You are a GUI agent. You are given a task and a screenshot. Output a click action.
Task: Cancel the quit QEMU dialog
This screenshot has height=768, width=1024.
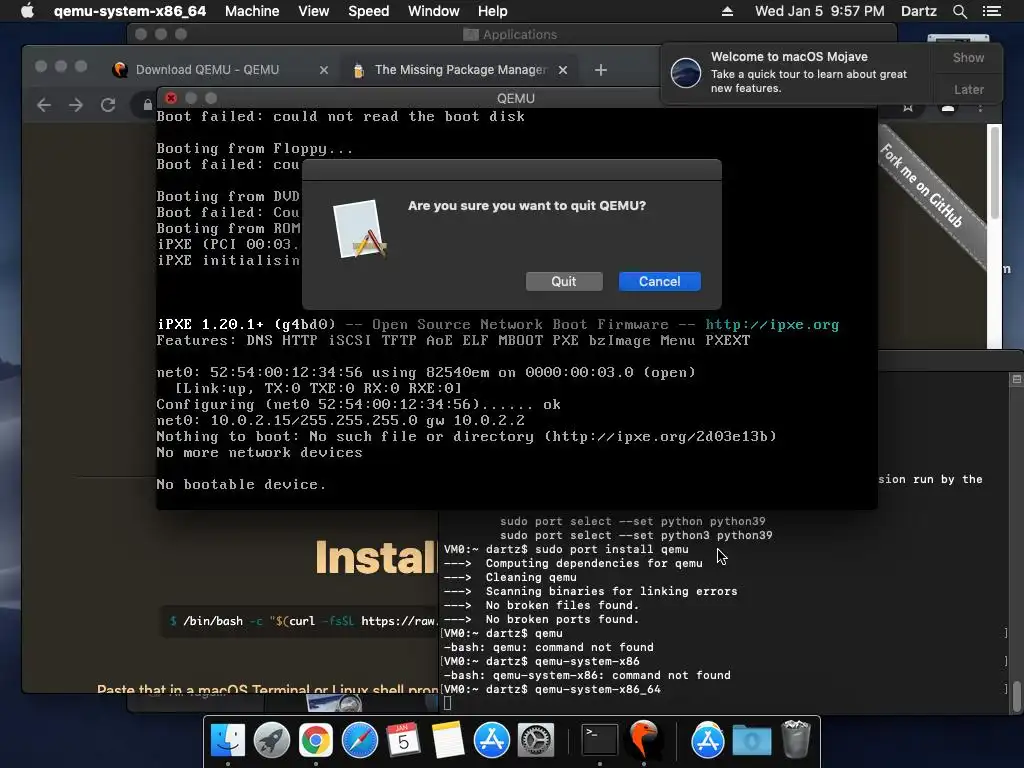(660, 281)
